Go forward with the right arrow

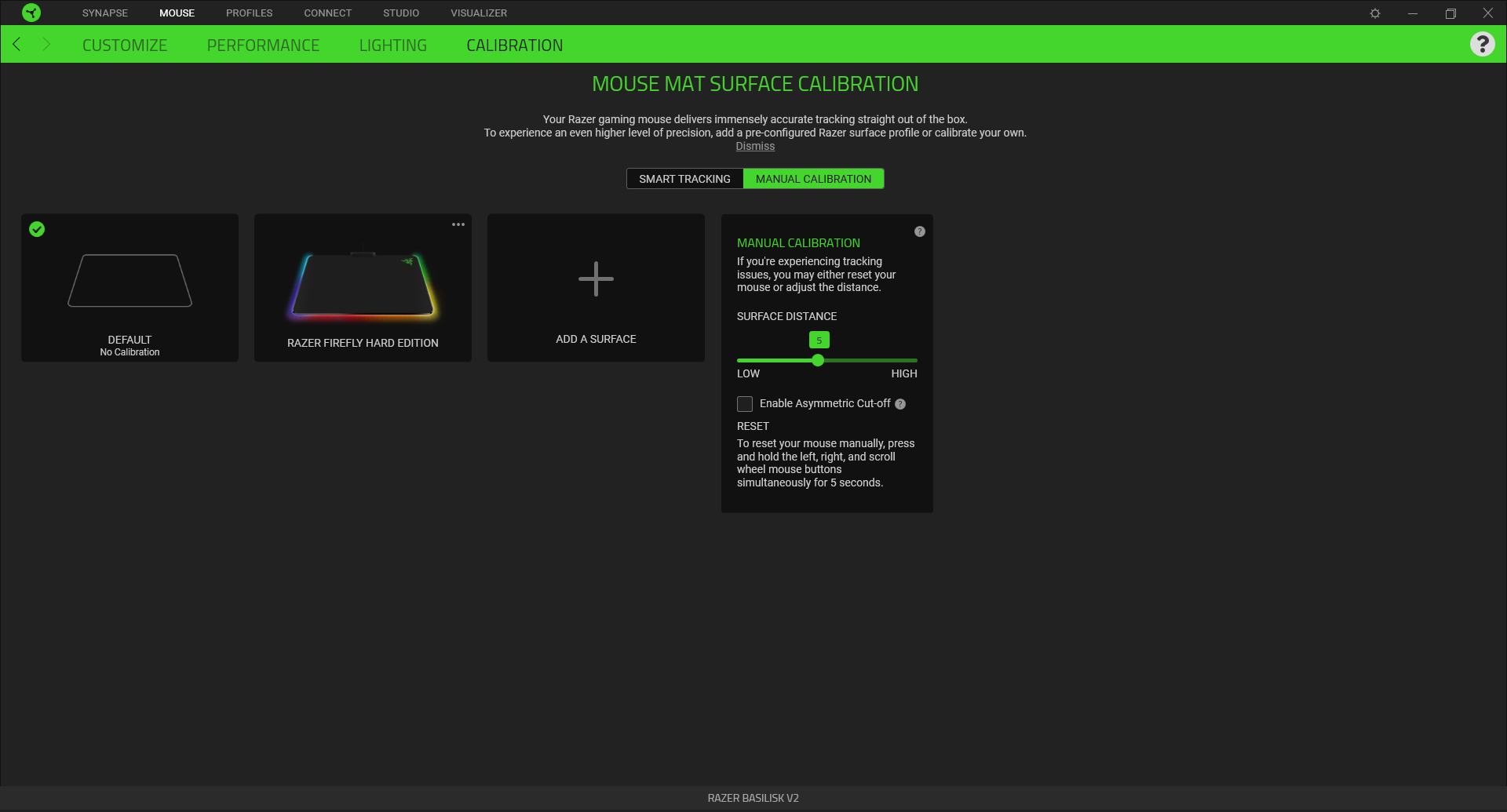[x=46, y=44]
